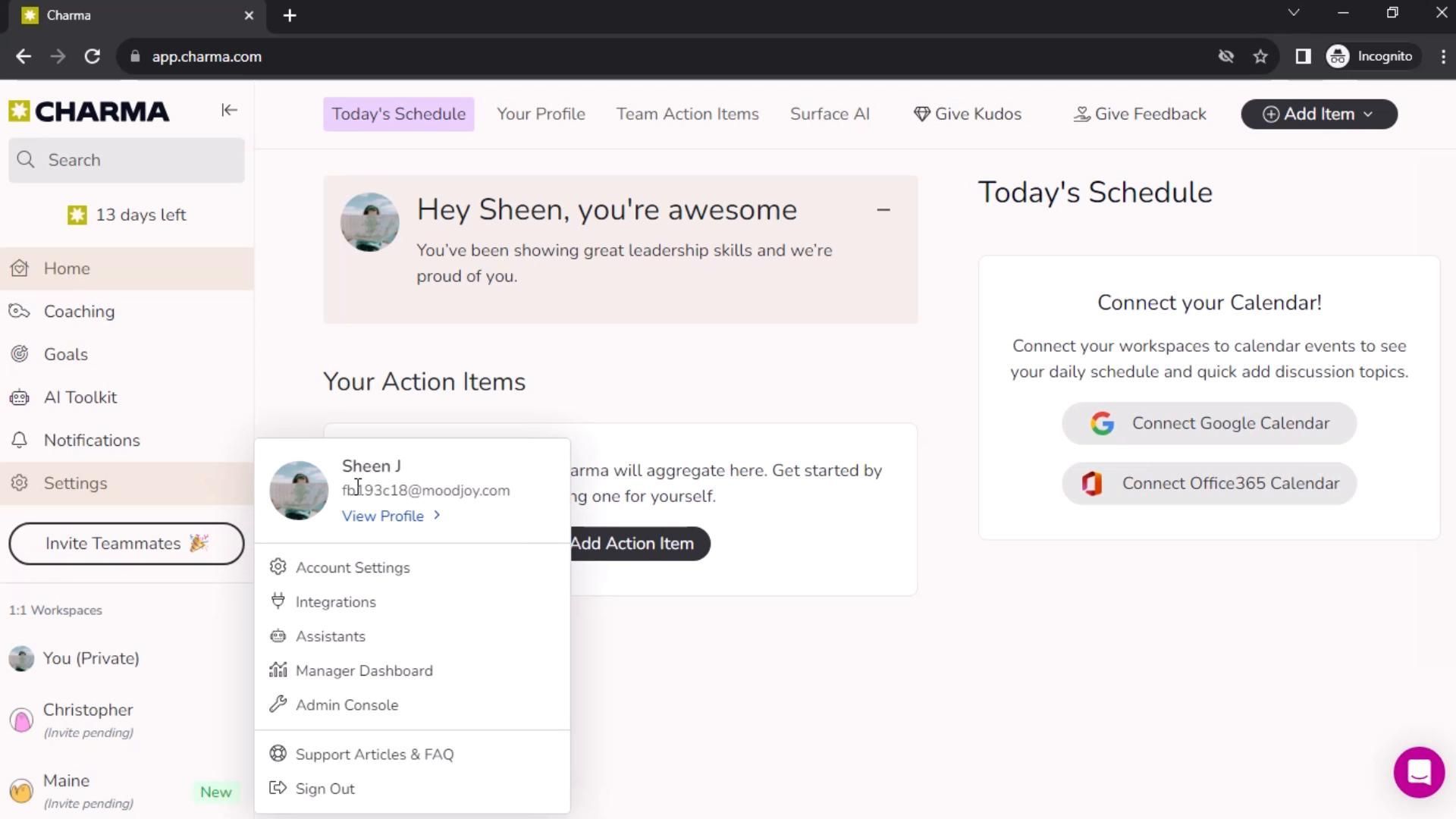
Task: Collapse the Charma sidebar panel
Action: [229, 111]
